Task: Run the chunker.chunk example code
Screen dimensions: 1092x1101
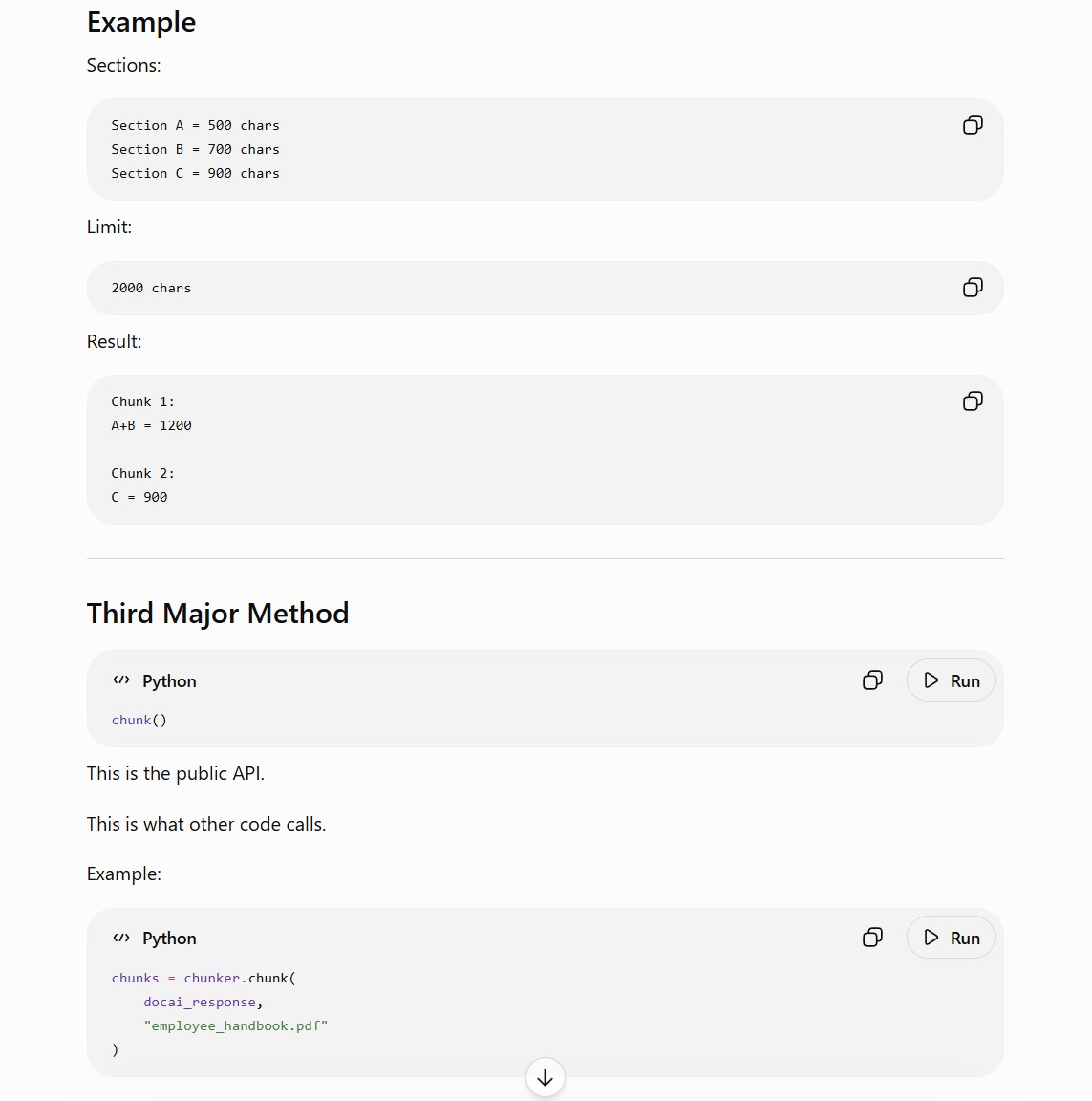Action: pyautogui.click(x=951, y=938)
